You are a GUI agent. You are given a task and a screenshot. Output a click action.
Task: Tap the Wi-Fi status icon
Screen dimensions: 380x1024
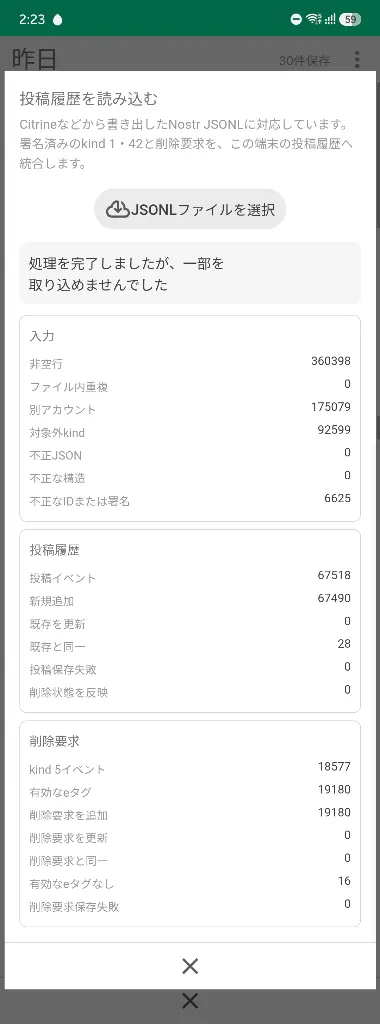[314, 19]
